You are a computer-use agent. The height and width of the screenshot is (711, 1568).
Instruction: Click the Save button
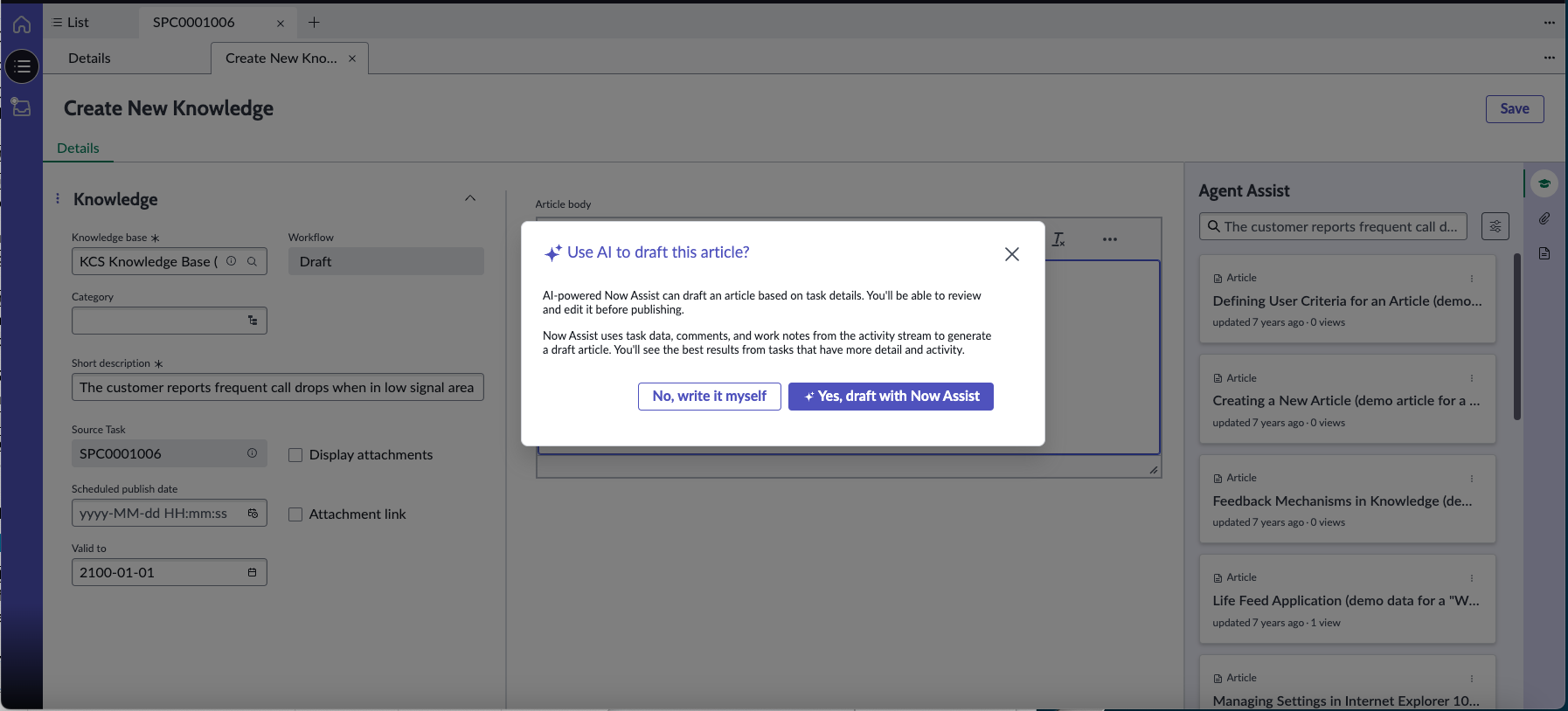coord(1515,109)
